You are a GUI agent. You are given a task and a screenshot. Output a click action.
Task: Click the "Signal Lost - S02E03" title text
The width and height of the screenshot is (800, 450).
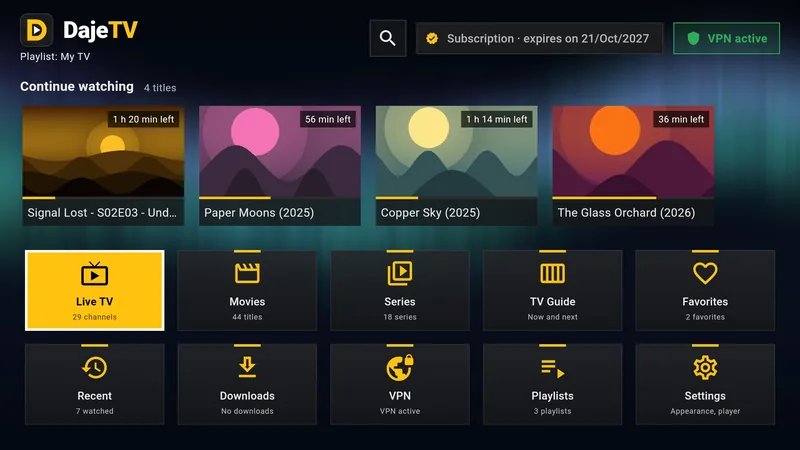pyautogui.click(x=102, y=213)
